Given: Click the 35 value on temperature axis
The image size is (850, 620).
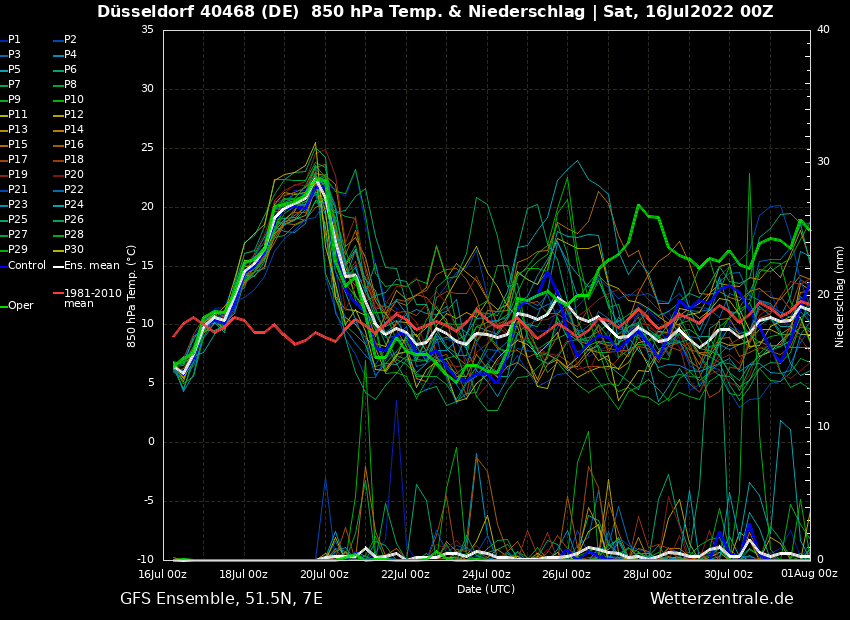Looking at the screenshot, I should pyautogui.click(x=147, y=30).
